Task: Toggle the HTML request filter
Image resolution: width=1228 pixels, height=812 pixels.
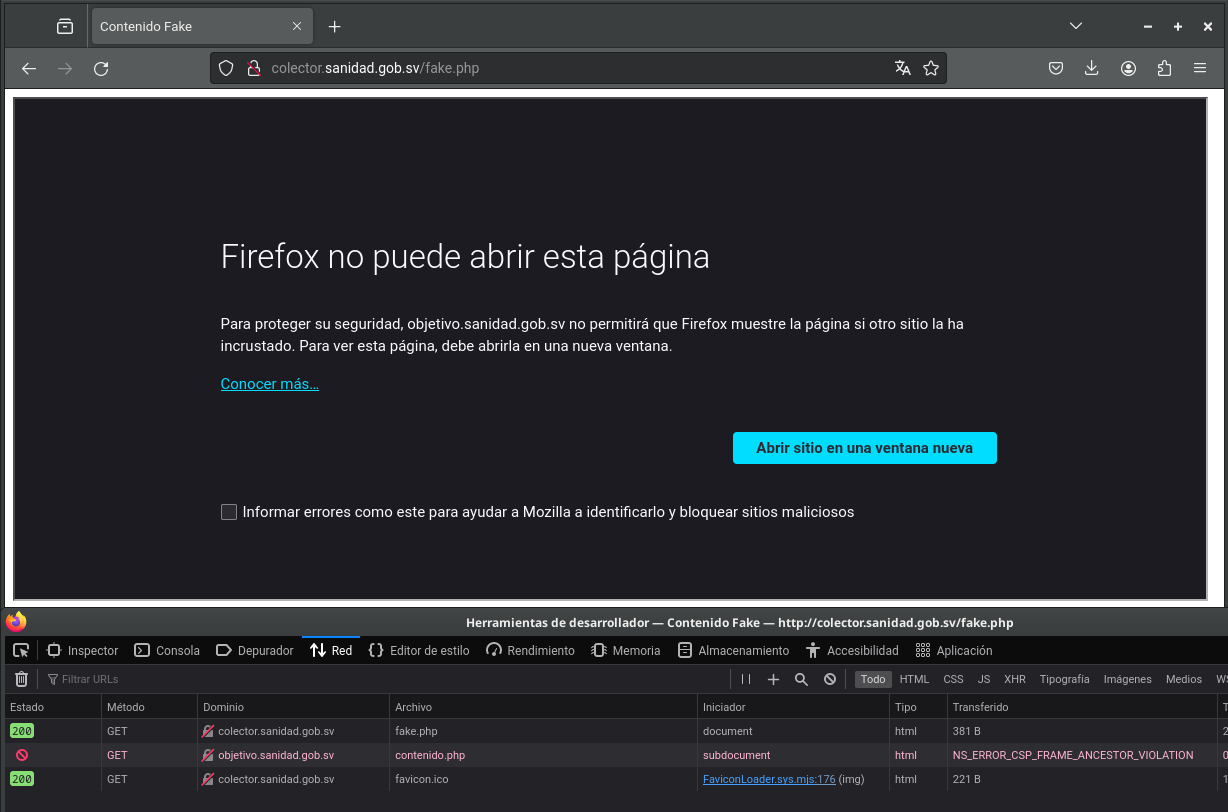Action: coord(914,679)
